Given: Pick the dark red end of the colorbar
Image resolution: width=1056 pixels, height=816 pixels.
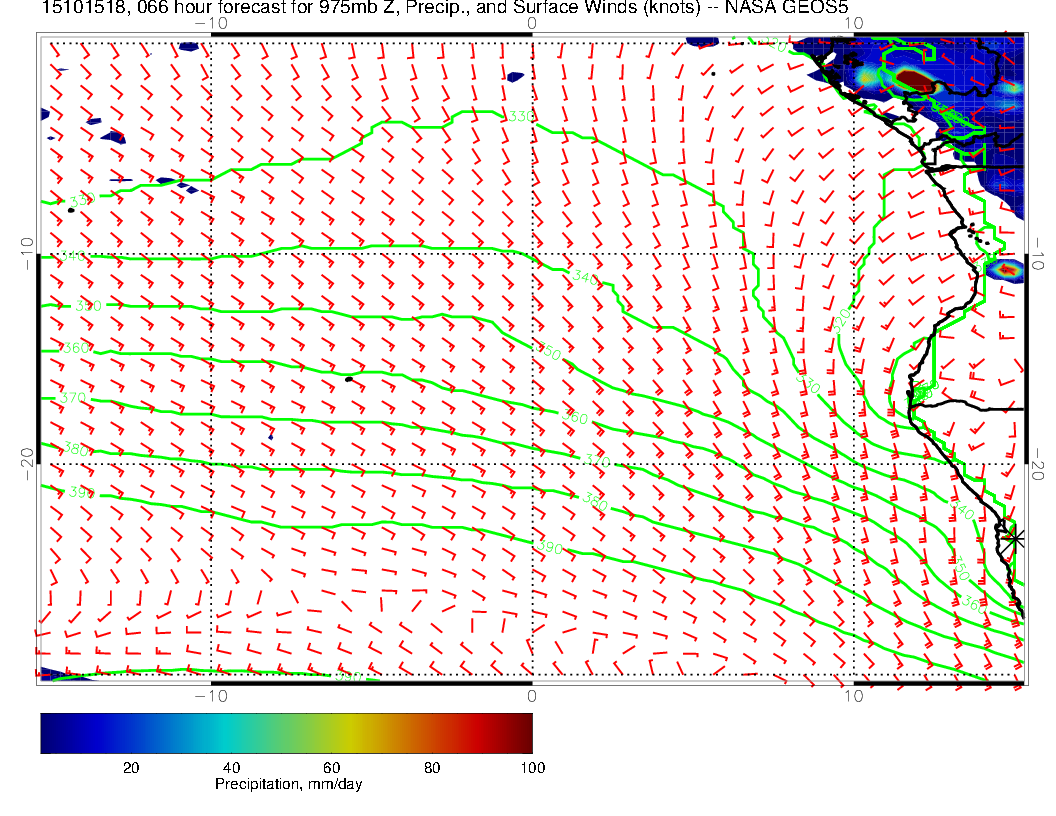Looking at the screenshot, I should coord(523,733).
